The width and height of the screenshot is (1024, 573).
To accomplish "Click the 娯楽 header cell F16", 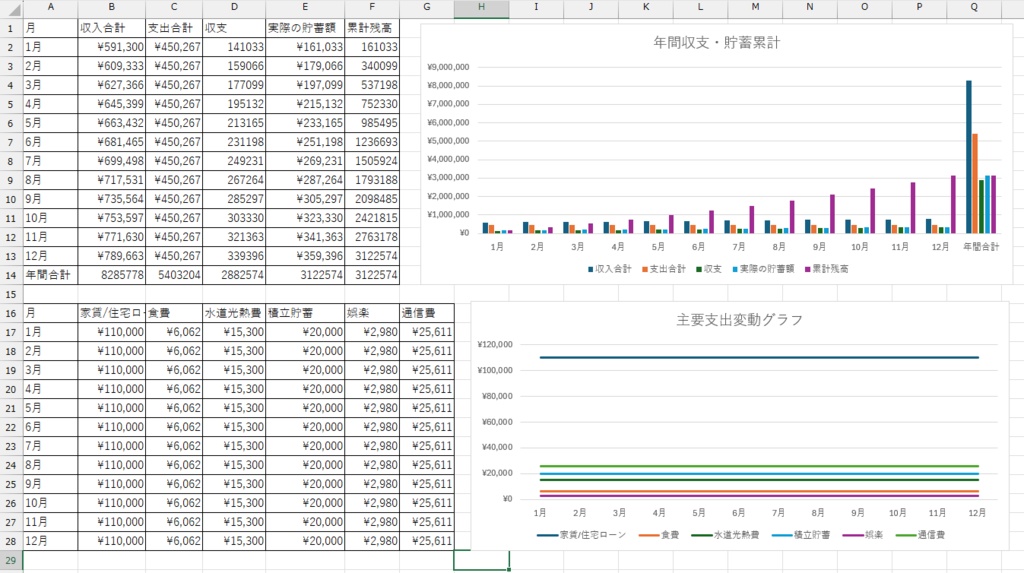I will 372,313.
